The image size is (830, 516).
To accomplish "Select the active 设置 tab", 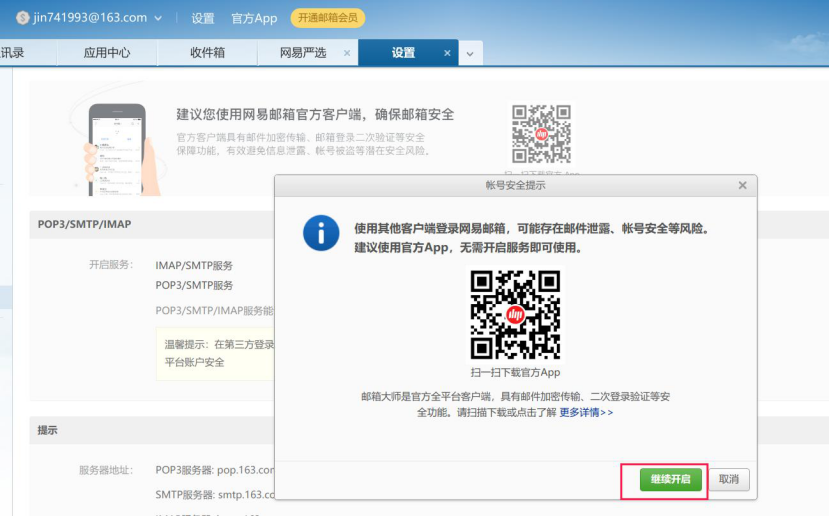I will 403,52.
